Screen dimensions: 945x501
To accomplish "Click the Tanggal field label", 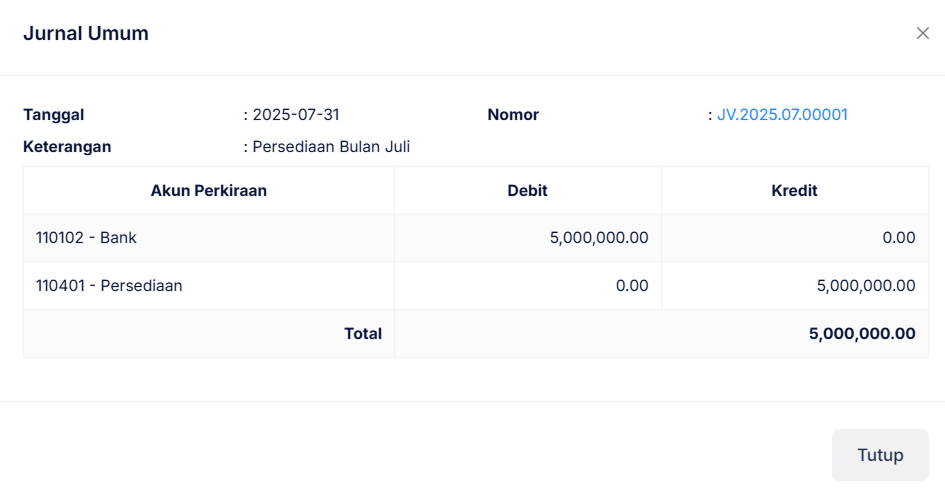I will coord(54,115).
